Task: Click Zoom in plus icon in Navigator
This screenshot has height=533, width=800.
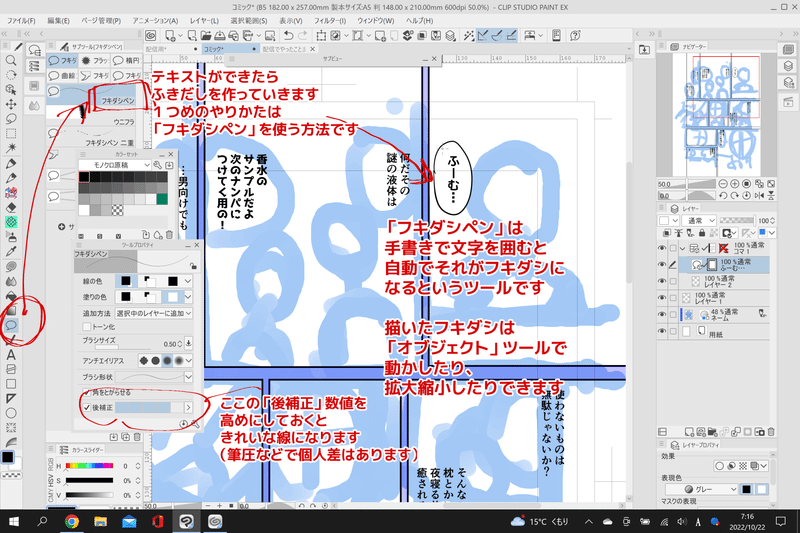Action: [735, 184]
